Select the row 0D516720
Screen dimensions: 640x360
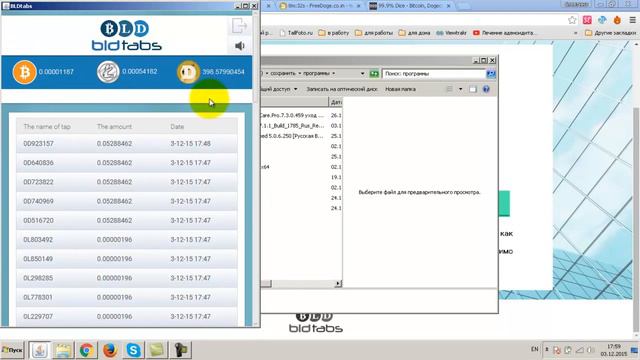click(x=127, y=220)
